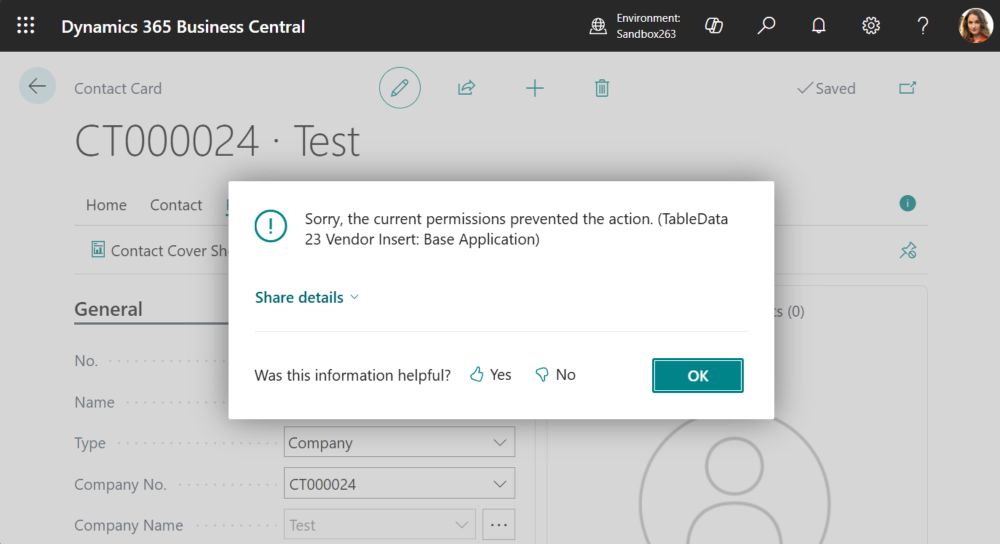The image size is (1000, 544).
Task: Click the permissions error message text
Action: [516, 229]
